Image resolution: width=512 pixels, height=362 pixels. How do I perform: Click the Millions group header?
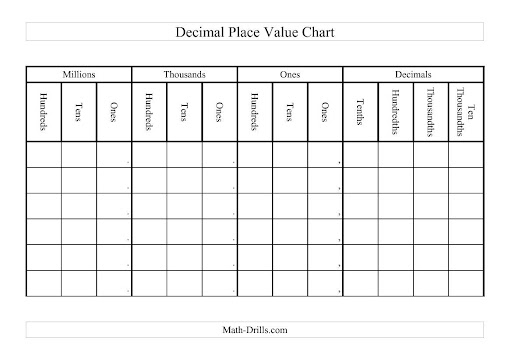click(x=79, y=74)
